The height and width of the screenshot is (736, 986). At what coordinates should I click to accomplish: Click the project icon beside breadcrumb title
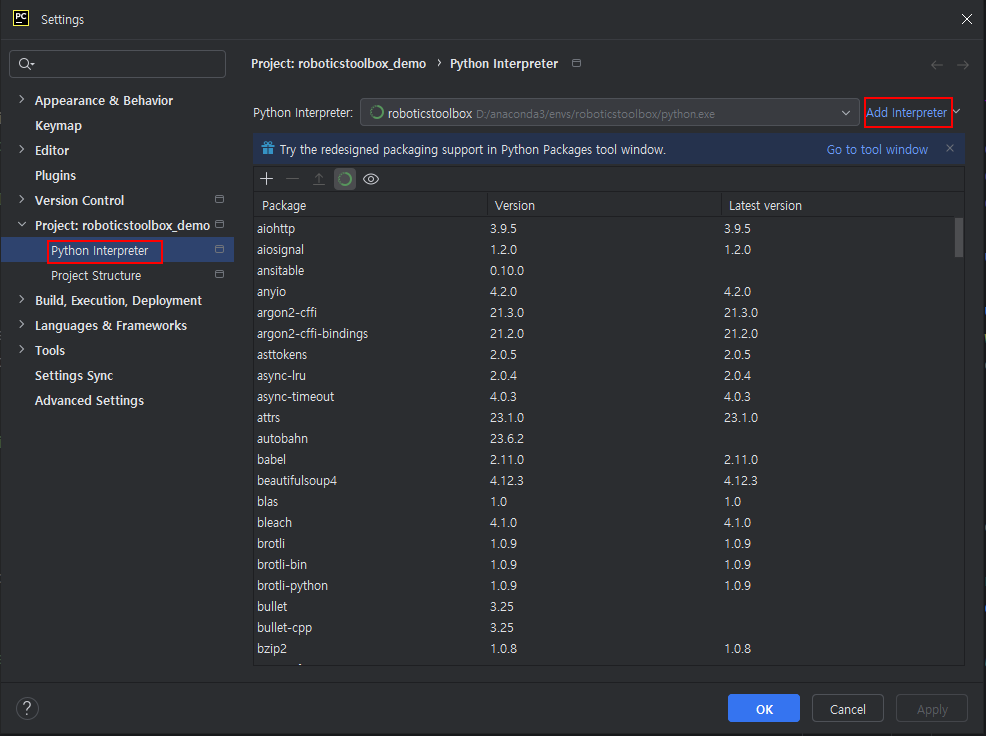click(x=577, y=63)
